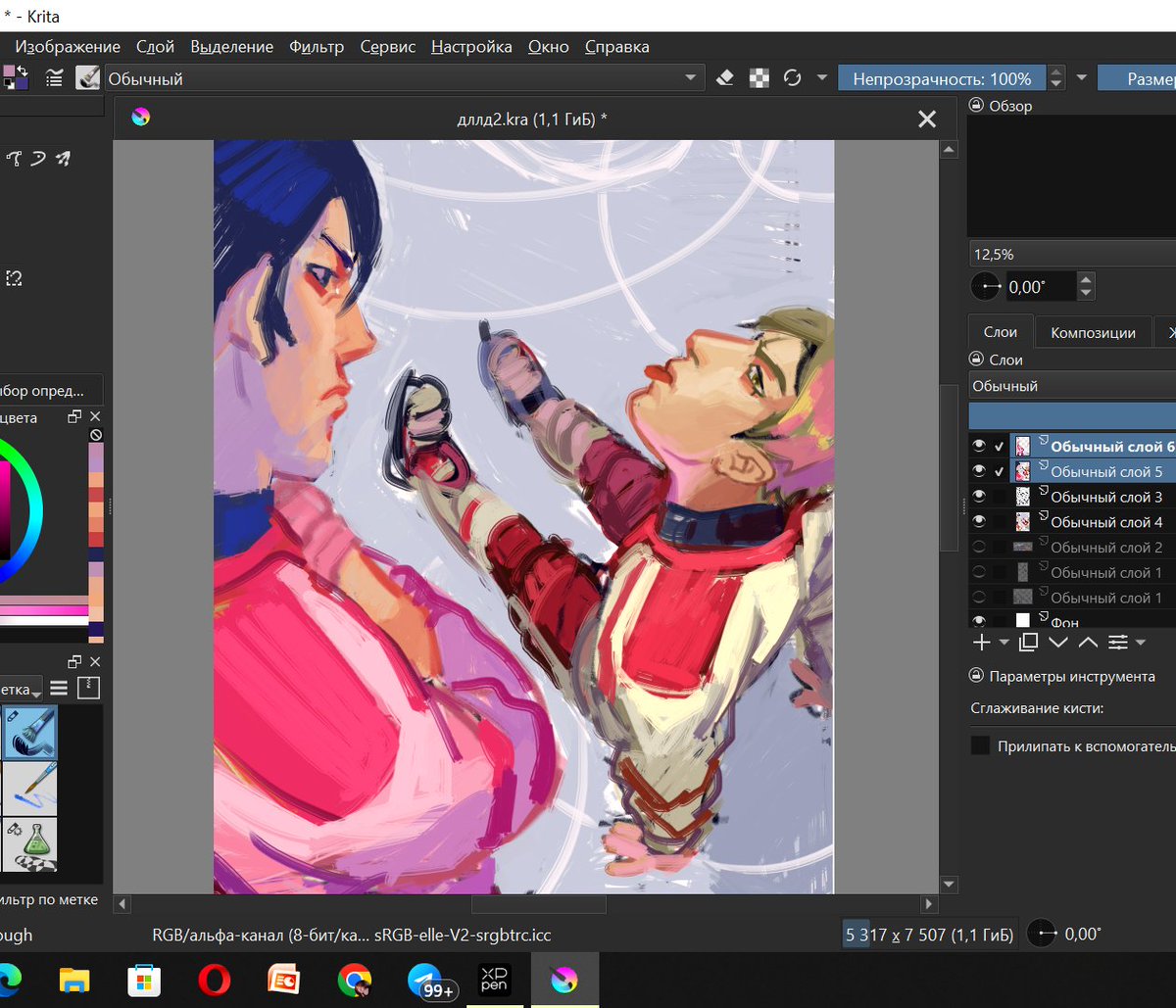The width and height of the screenshot is (1176, 1008).
Task: Open the brush preset storage resources icon
Action: pyautogui.click(x=89, y=688)
